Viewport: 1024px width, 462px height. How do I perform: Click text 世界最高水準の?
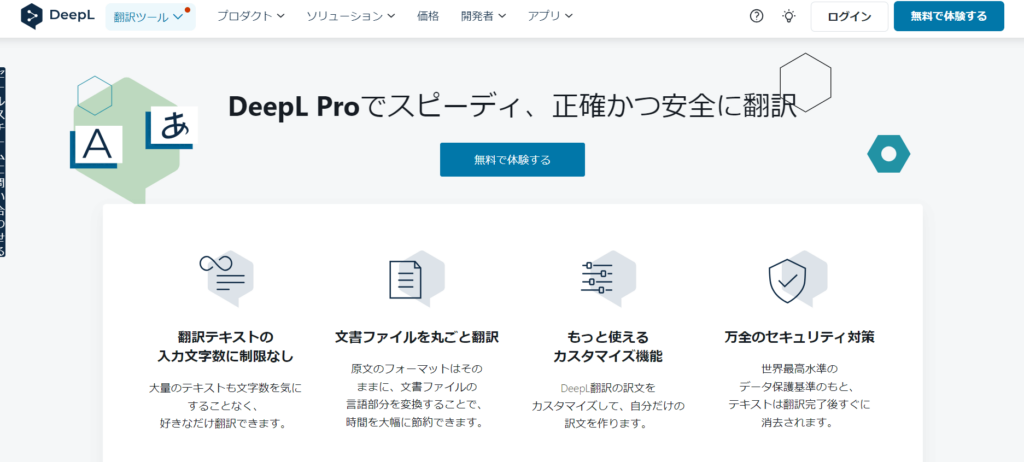(x=799, y=369)
